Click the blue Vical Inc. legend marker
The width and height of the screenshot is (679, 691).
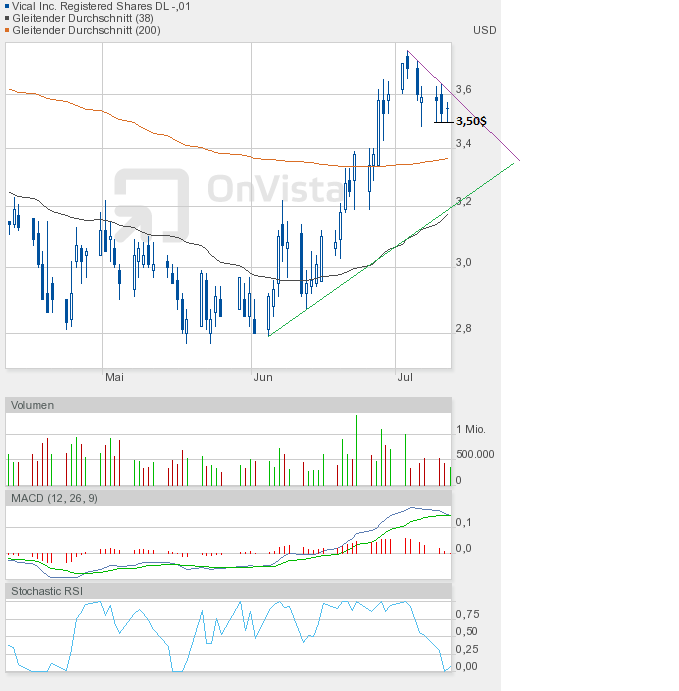pyautogui.click(x=7, y=6)
